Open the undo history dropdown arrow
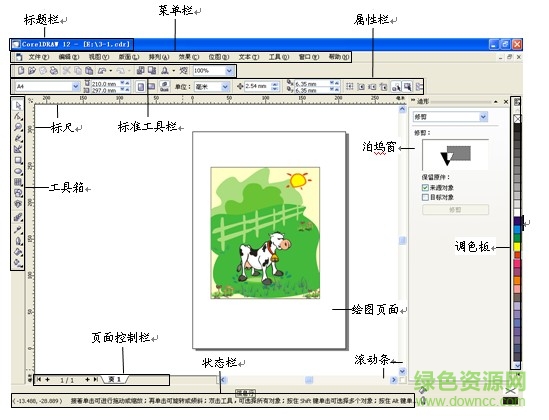This screenshot has width=549, height=420. point(111,71)
